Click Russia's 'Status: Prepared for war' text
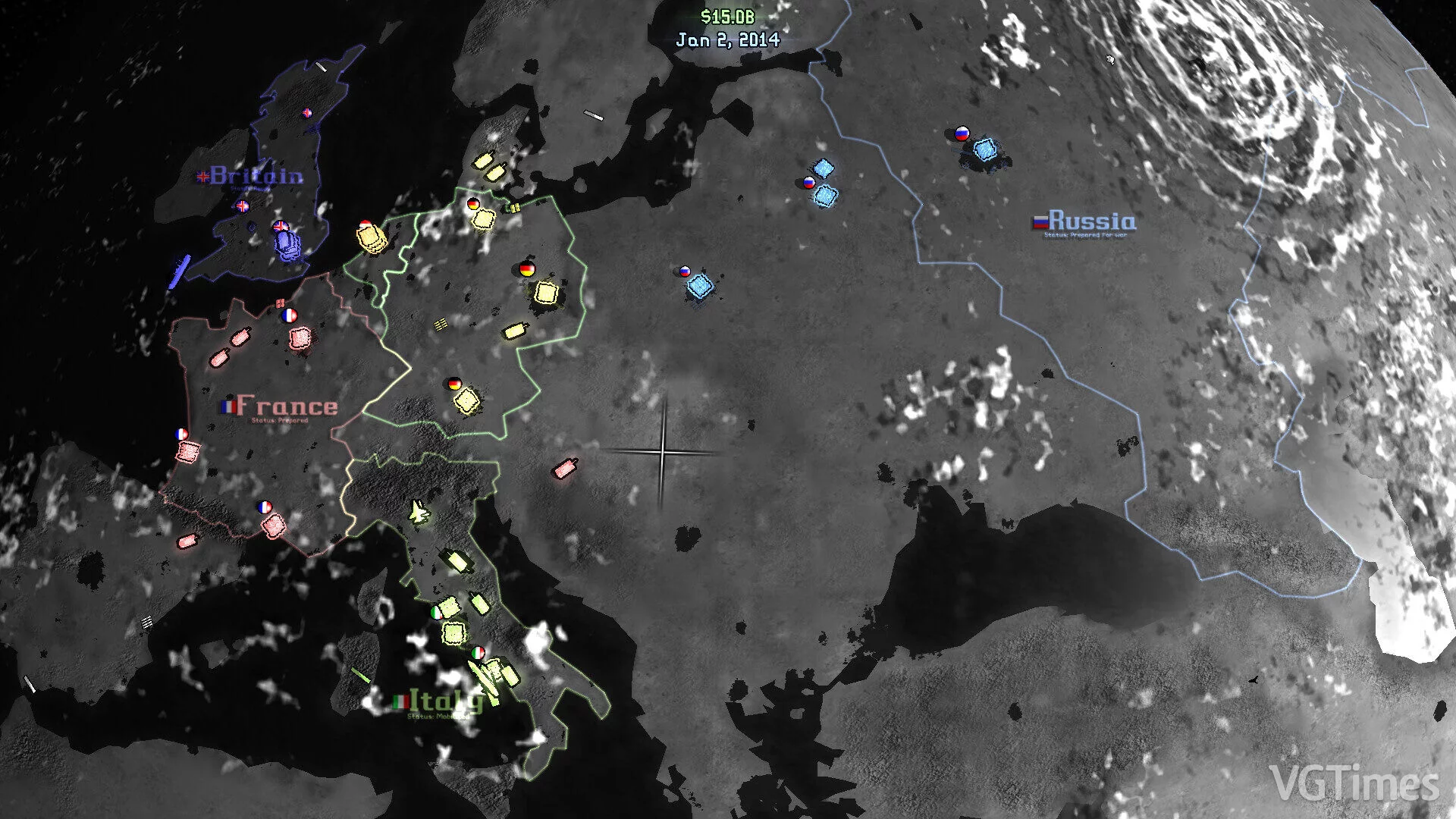This screenshot has height=819, width=1456. click(1085, 235)
